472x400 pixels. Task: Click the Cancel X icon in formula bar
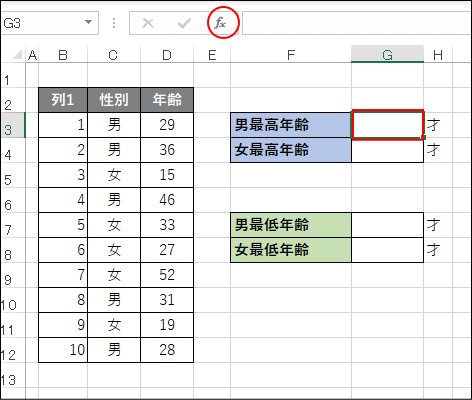tap(147, 23)
